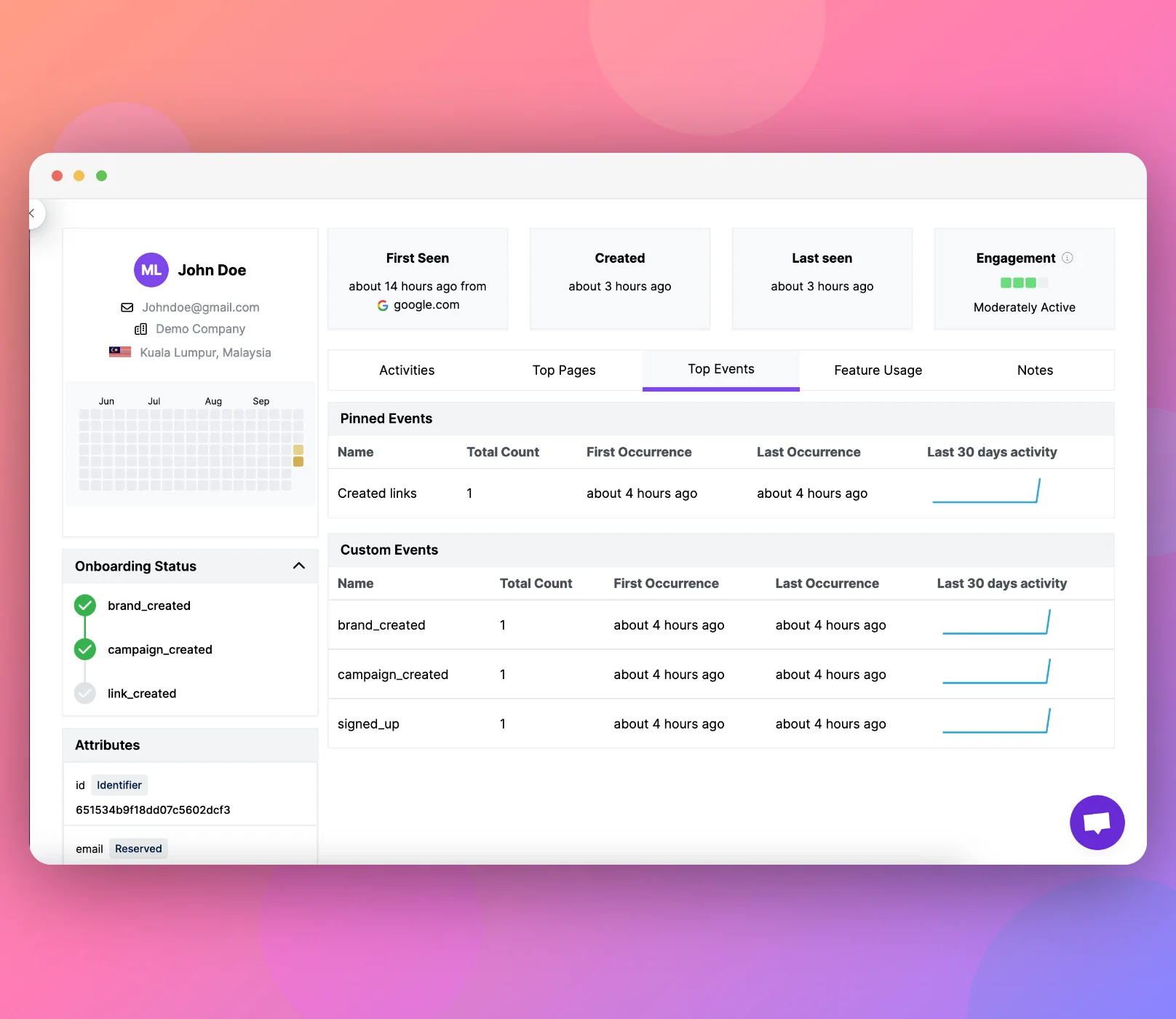Click the campaign_created activity sparkline
The width and height of the screenshot is (1176, 1019).
click(x=996, y=671)
